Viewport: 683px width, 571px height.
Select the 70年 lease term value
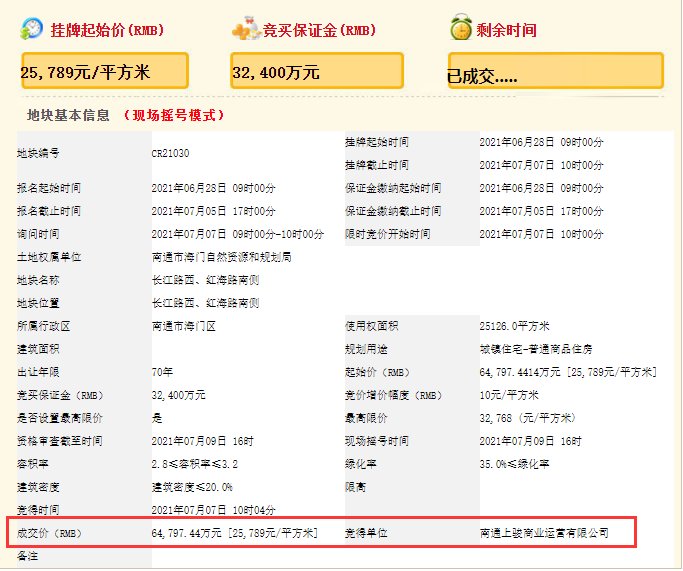pyautogui.click(x=162, y=372)
